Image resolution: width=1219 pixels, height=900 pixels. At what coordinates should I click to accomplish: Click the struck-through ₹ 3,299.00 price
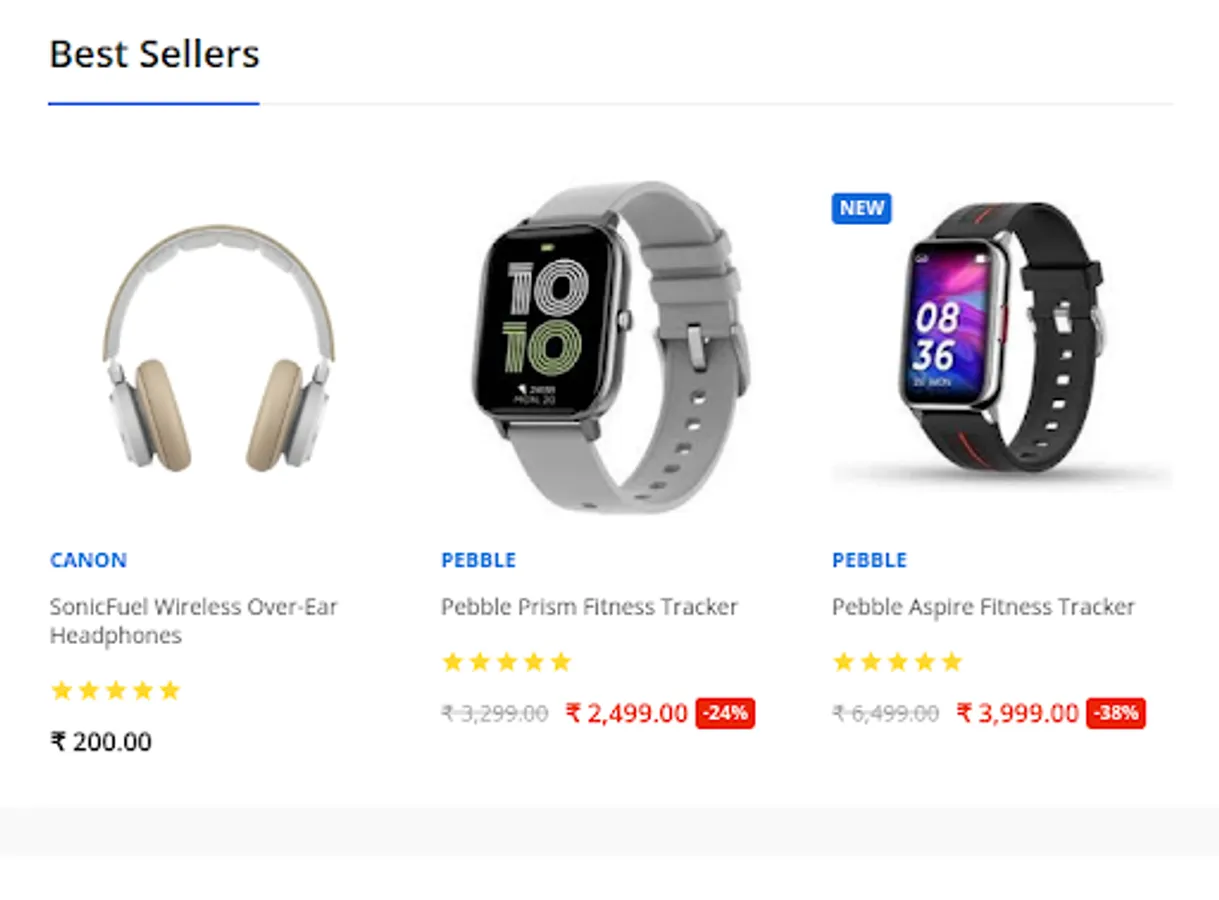click(x=494, y=714)
